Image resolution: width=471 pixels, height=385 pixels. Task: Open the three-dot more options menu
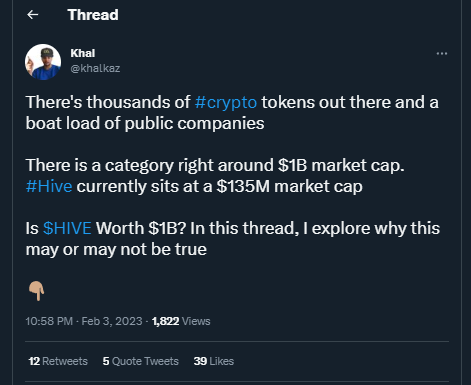coord(442,53)
